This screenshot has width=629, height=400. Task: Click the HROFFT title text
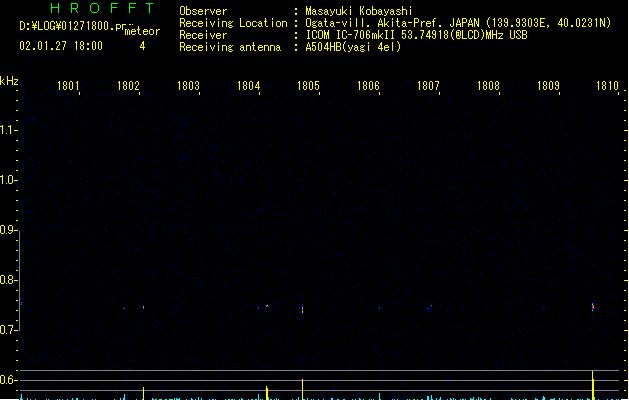tap(102, 8)
